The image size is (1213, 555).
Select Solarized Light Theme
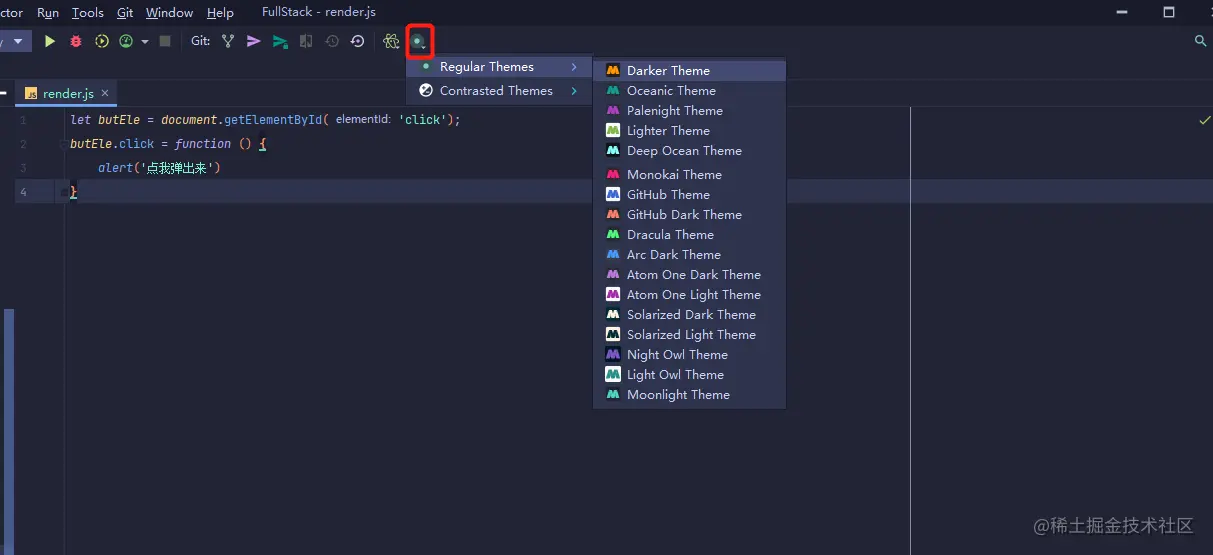[689, 335]
